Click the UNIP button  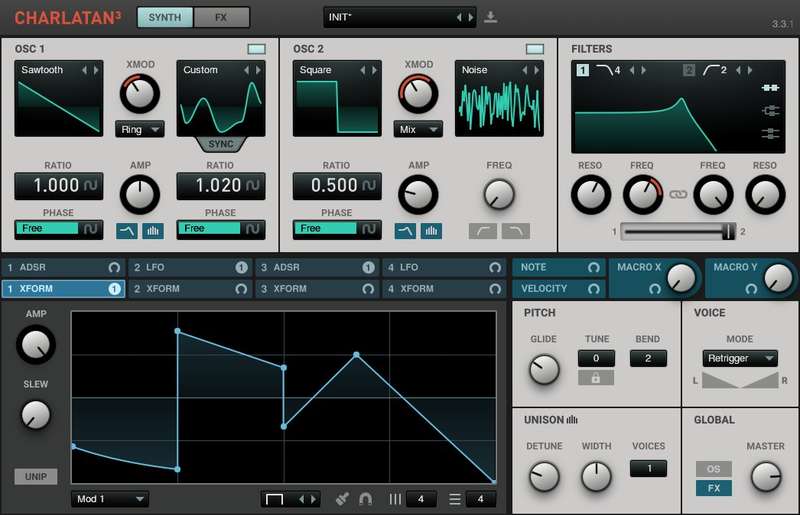(35, 476)
